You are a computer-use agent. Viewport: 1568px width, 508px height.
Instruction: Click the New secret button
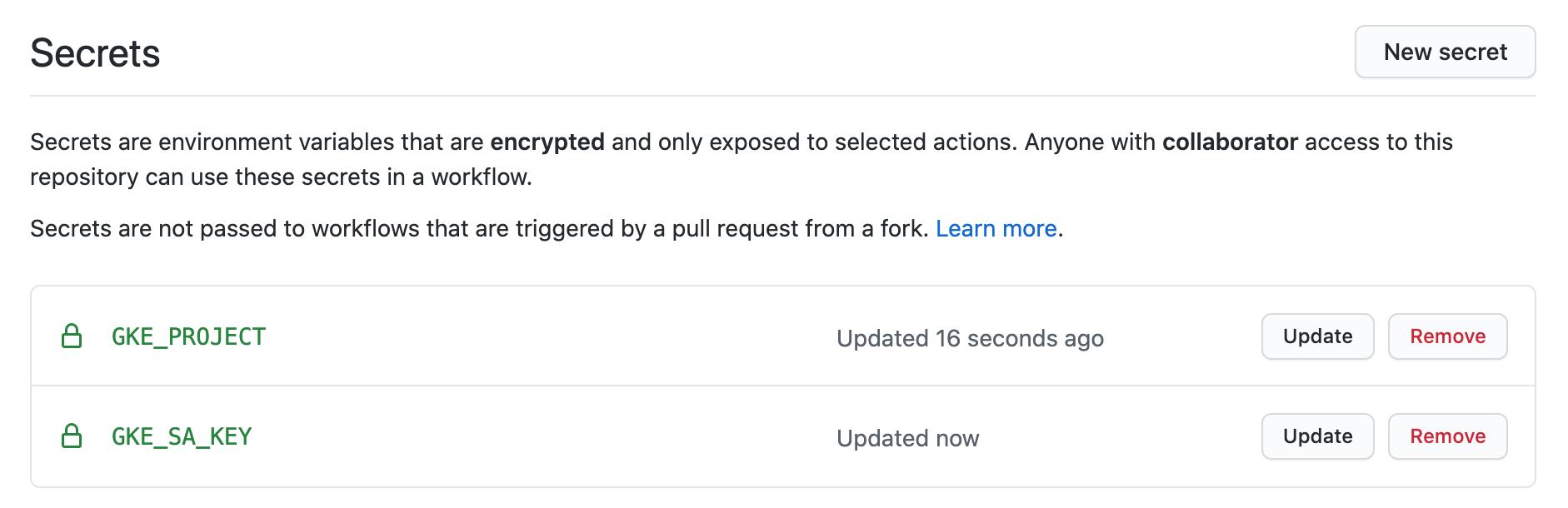coord(1445,52)
